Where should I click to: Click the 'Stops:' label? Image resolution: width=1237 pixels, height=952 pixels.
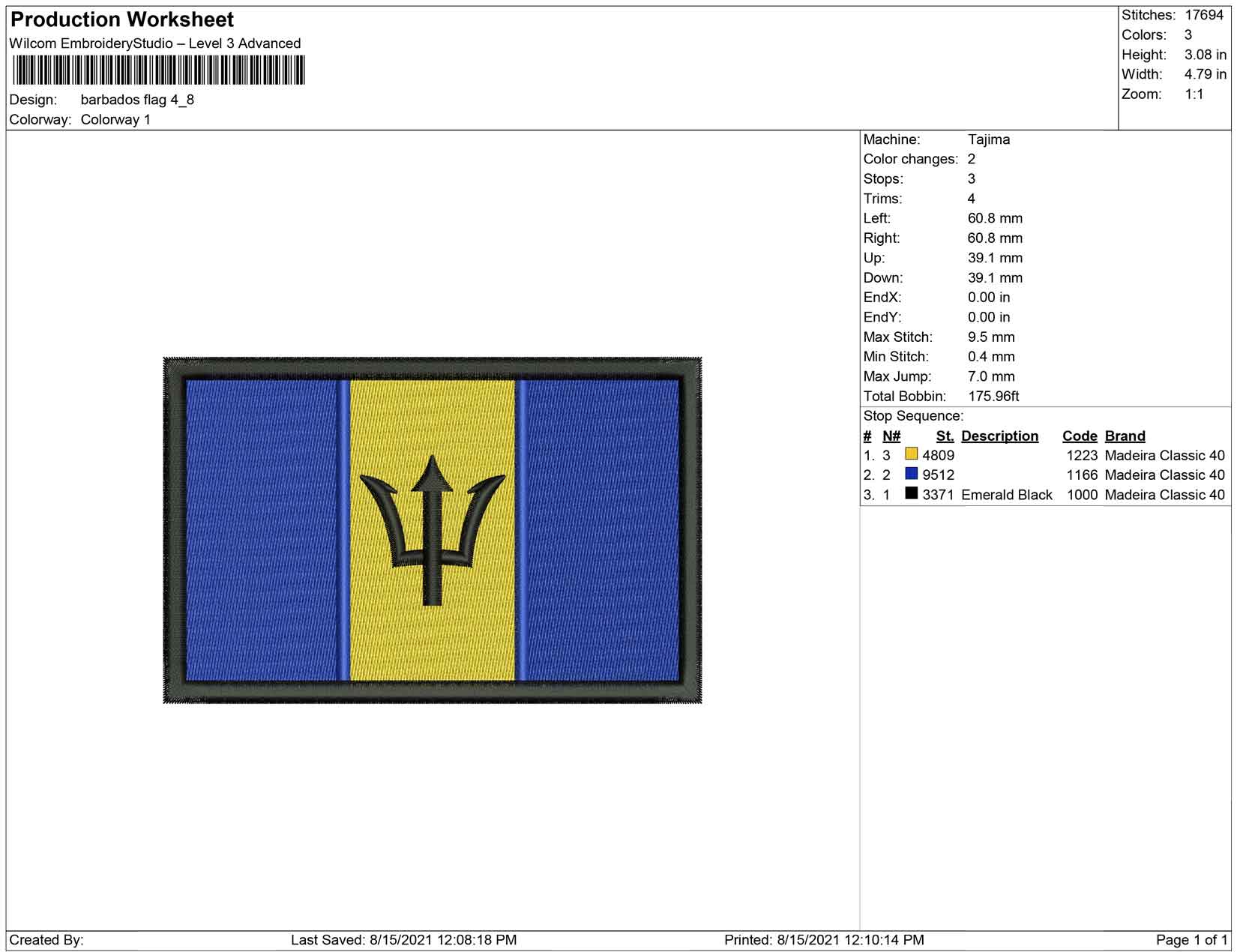[883, 179]
